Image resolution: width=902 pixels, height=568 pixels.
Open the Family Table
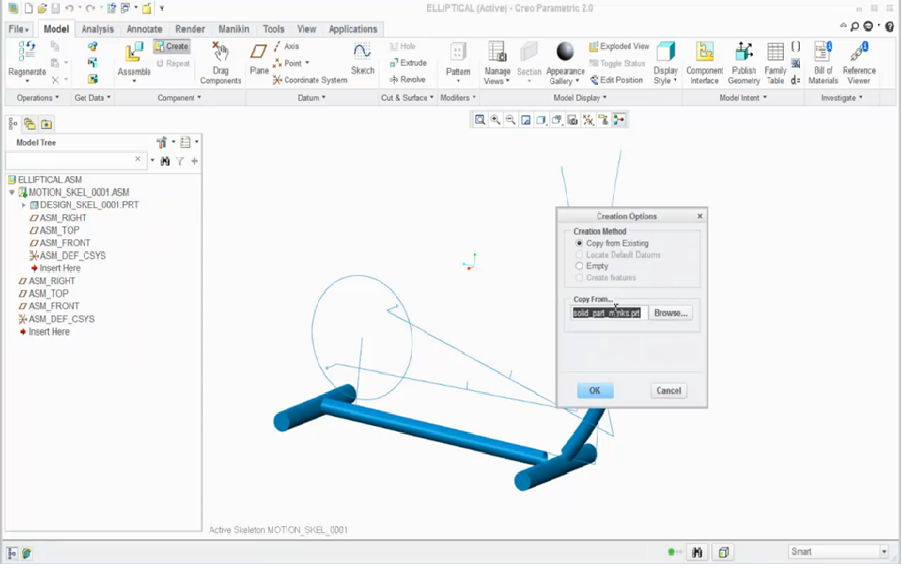tap(775, 63)
